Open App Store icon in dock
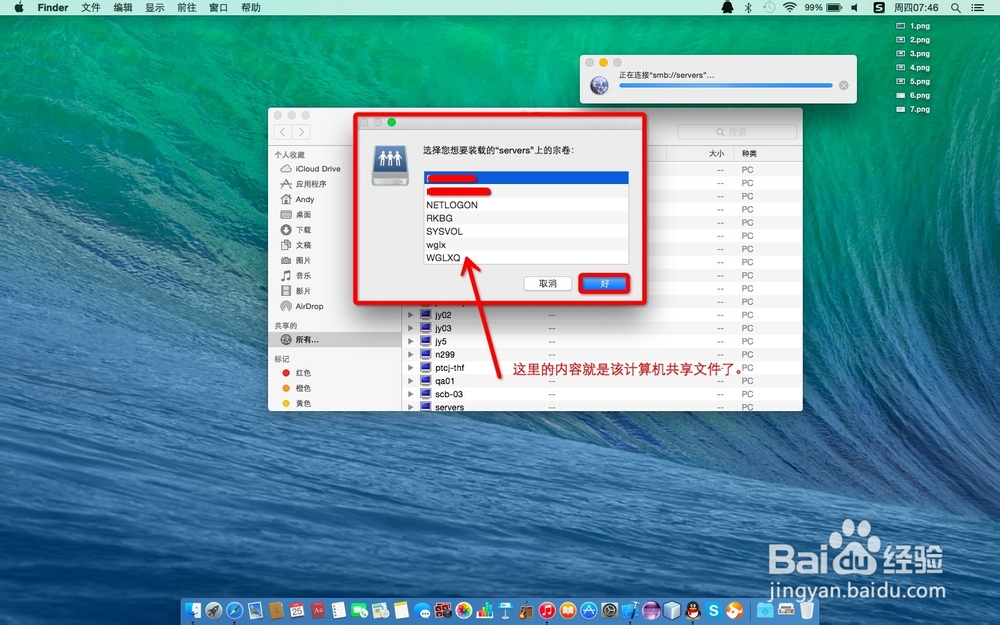Screen dimensions: 1000x625 [589, 610]
